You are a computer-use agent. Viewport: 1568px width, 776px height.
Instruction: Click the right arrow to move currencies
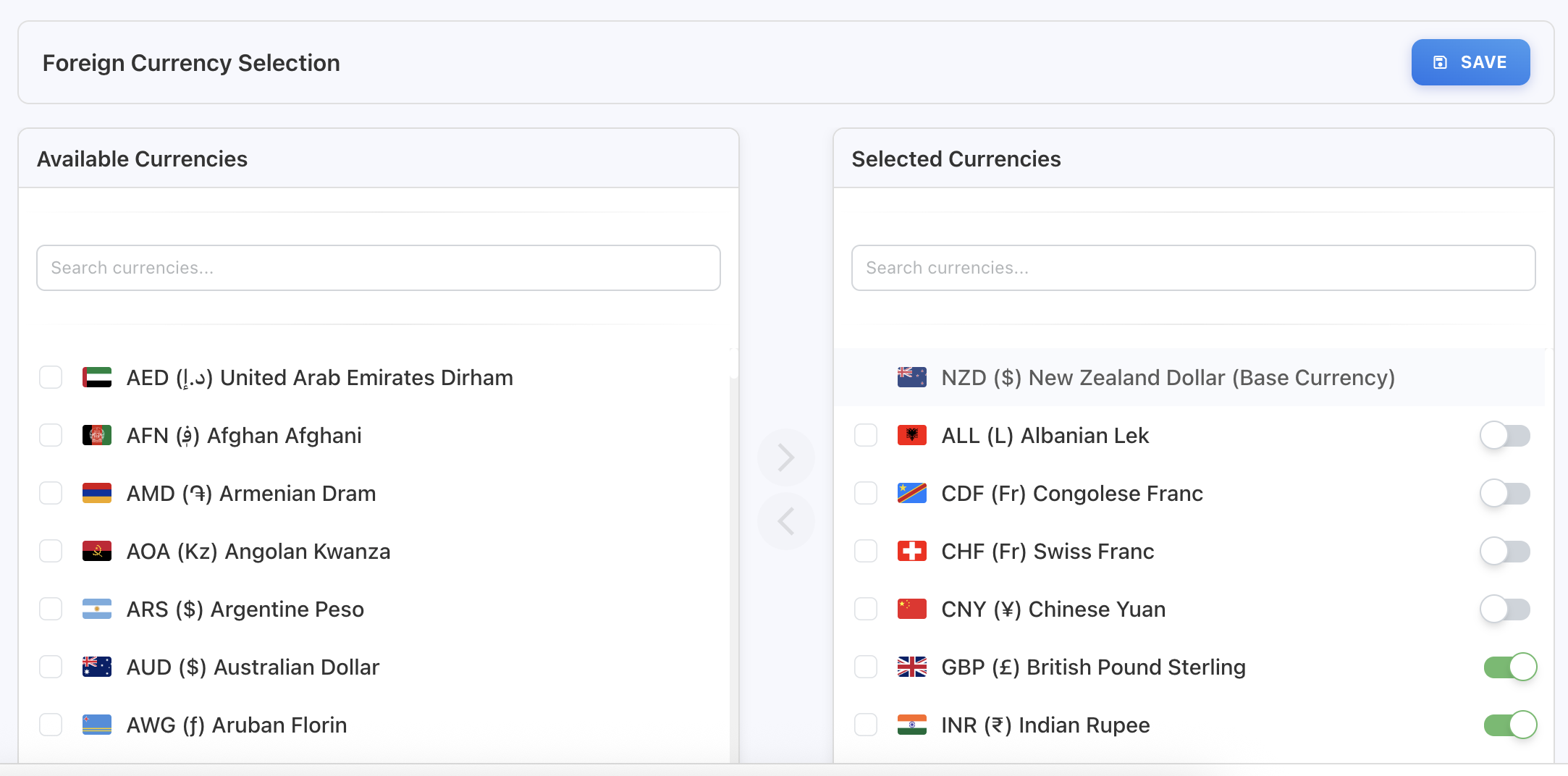[x=785, y=457]
